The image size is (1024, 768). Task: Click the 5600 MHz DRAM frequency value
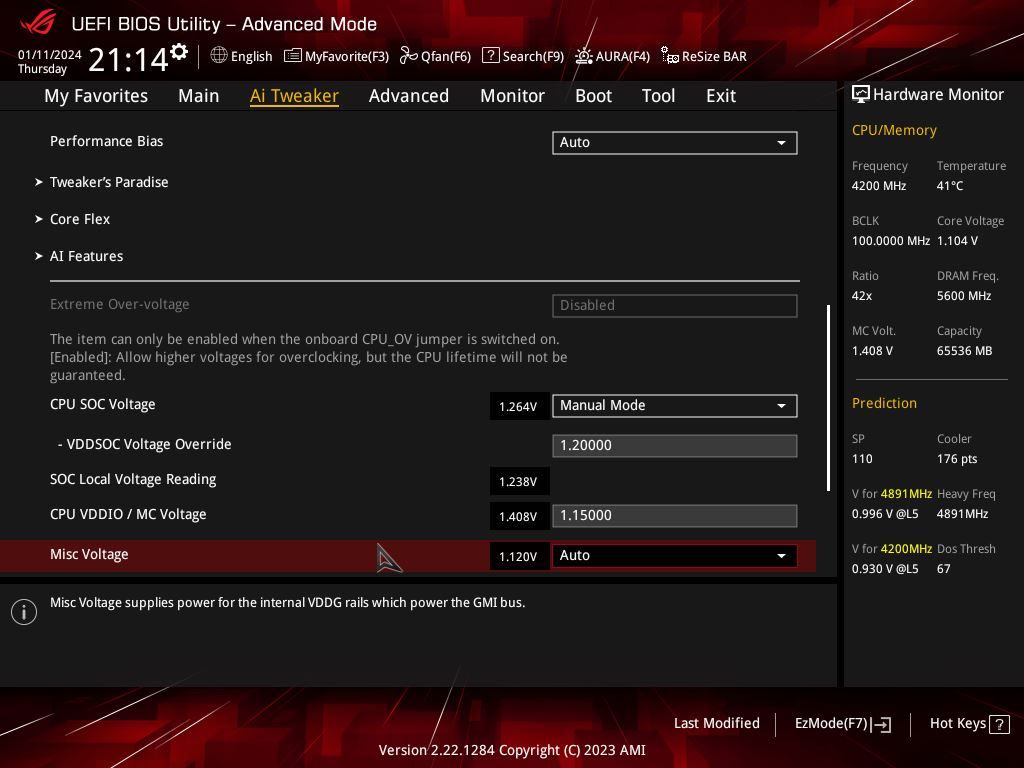(x=964, y=296)
